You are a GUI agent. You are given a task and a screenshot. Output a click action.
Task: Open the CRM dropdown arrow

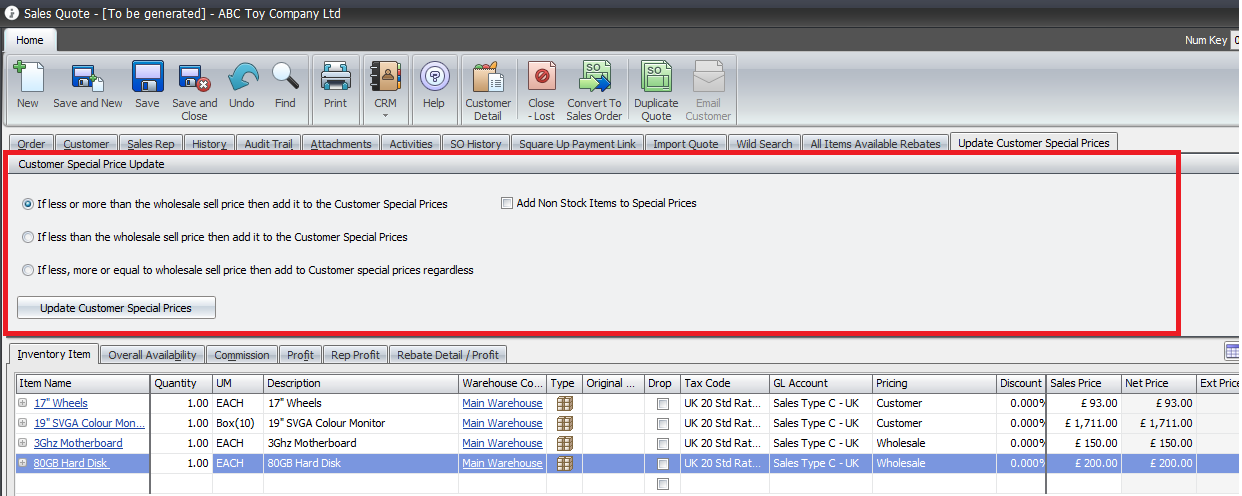[385, 116]
